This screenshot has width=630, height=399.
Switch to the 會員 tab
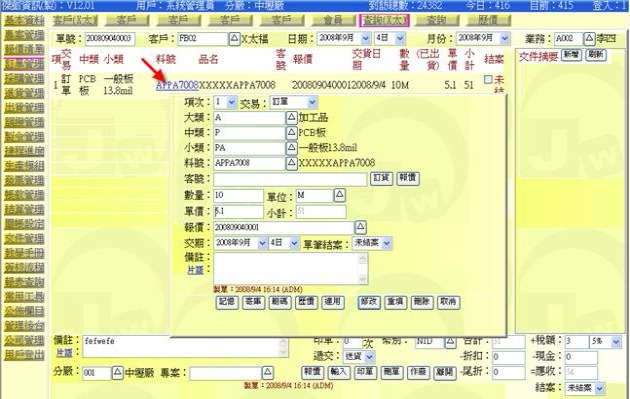point(333,20)
